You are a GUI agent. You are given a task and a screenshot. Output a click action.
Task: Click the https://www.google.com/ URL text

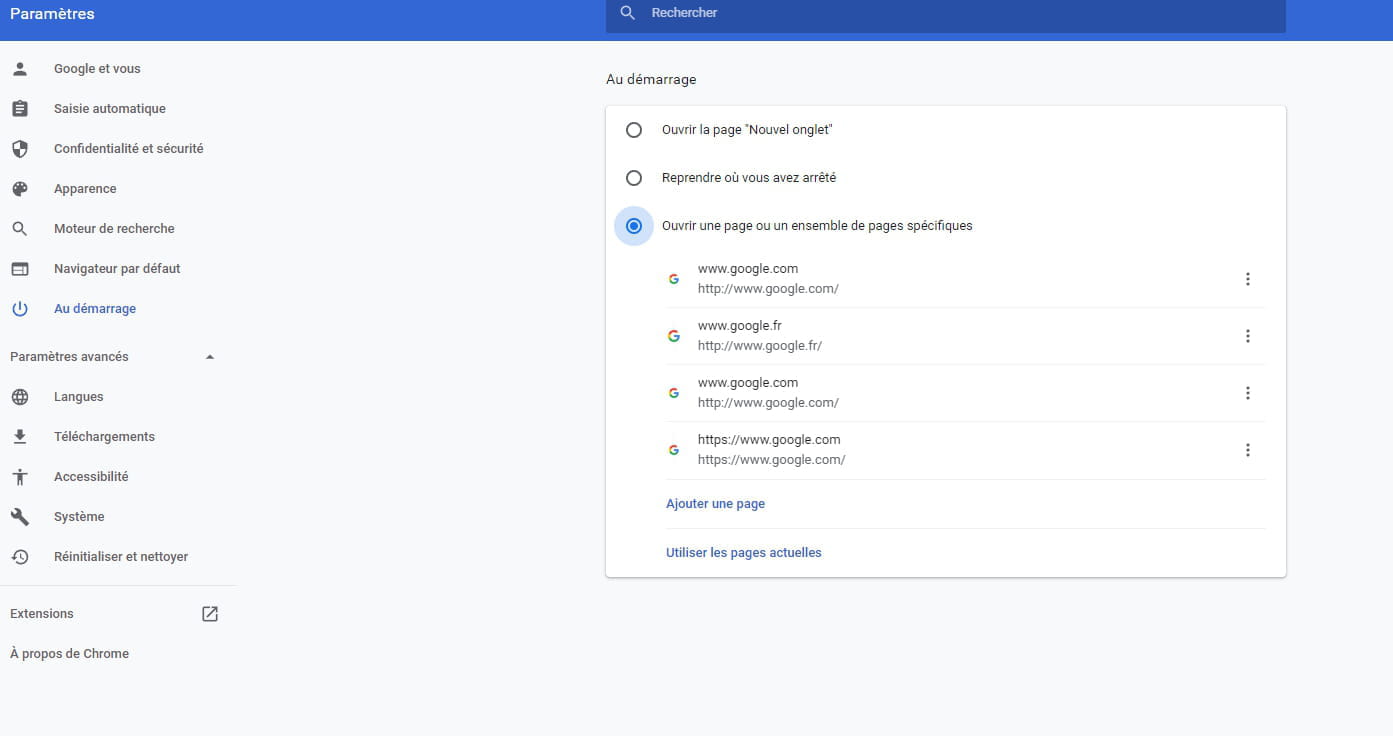(x=771, y=460)
